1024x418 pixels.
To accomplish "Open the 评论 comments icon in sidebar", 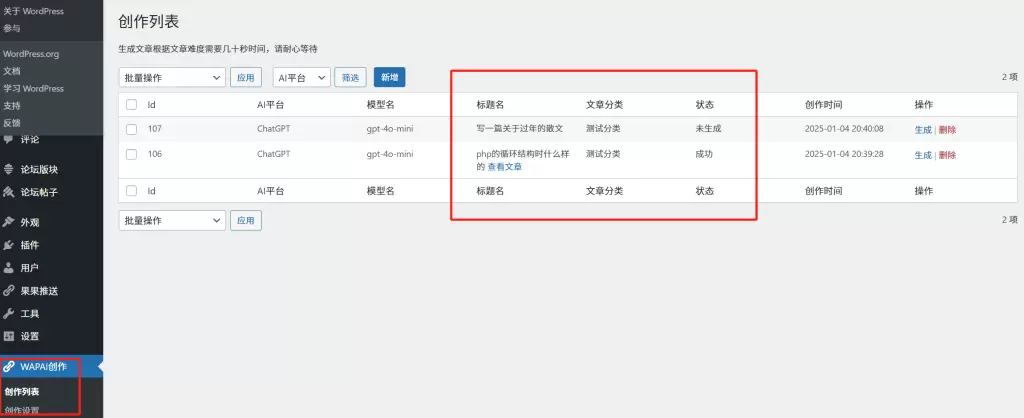I will (8, 139).
